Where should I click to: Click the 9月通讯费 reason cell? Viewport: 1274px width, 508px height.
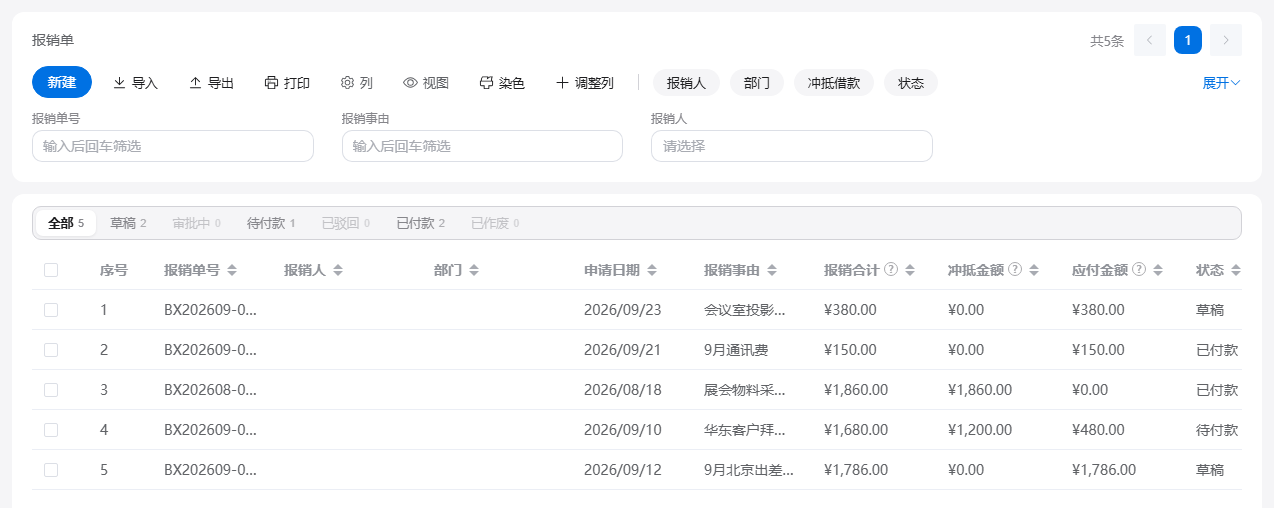(x=736, y=350)
